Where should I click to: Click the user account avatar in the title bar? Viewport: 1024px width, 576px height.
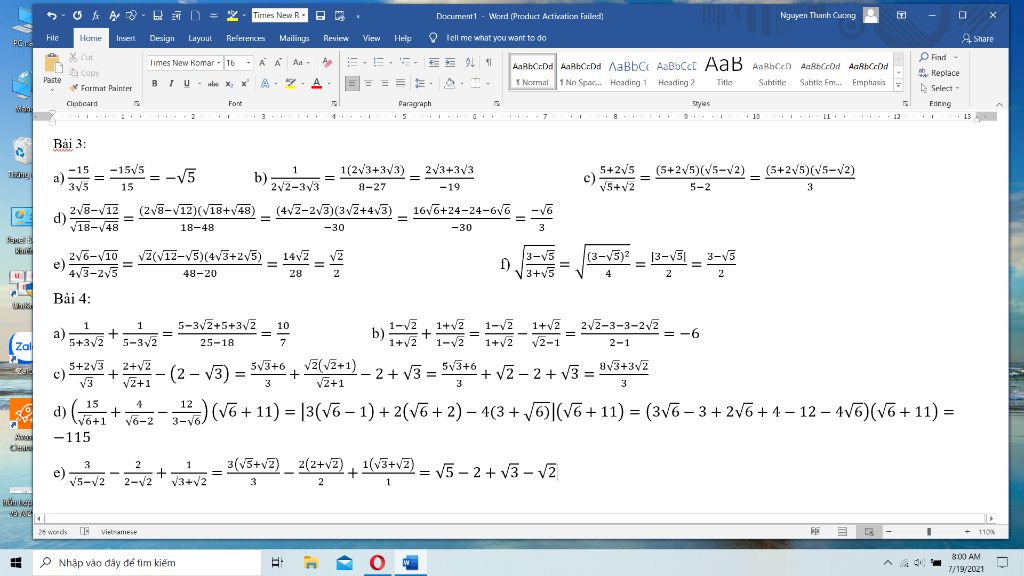871,15
